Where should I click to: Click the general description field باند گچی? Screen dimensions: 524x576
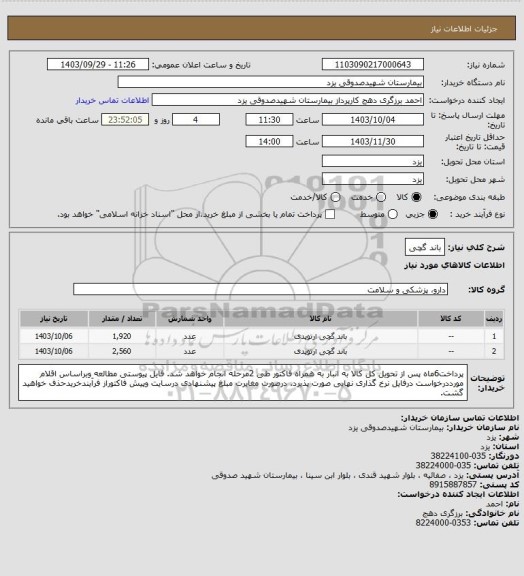click(425, 248)
